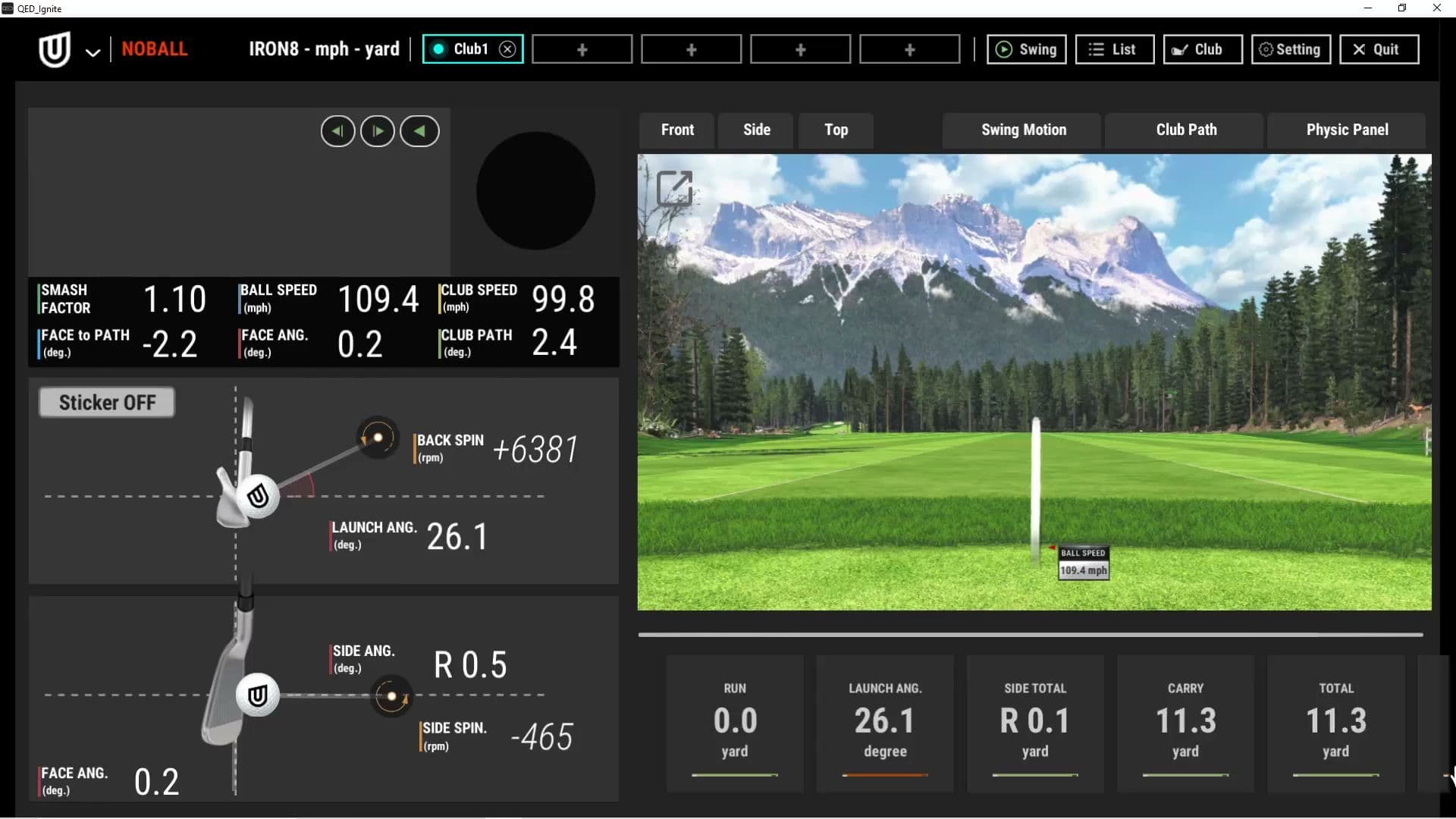Open the dropdown chevron next to the logo
The height and width of the screenshot is (819, 1456).
coord(92,52)
